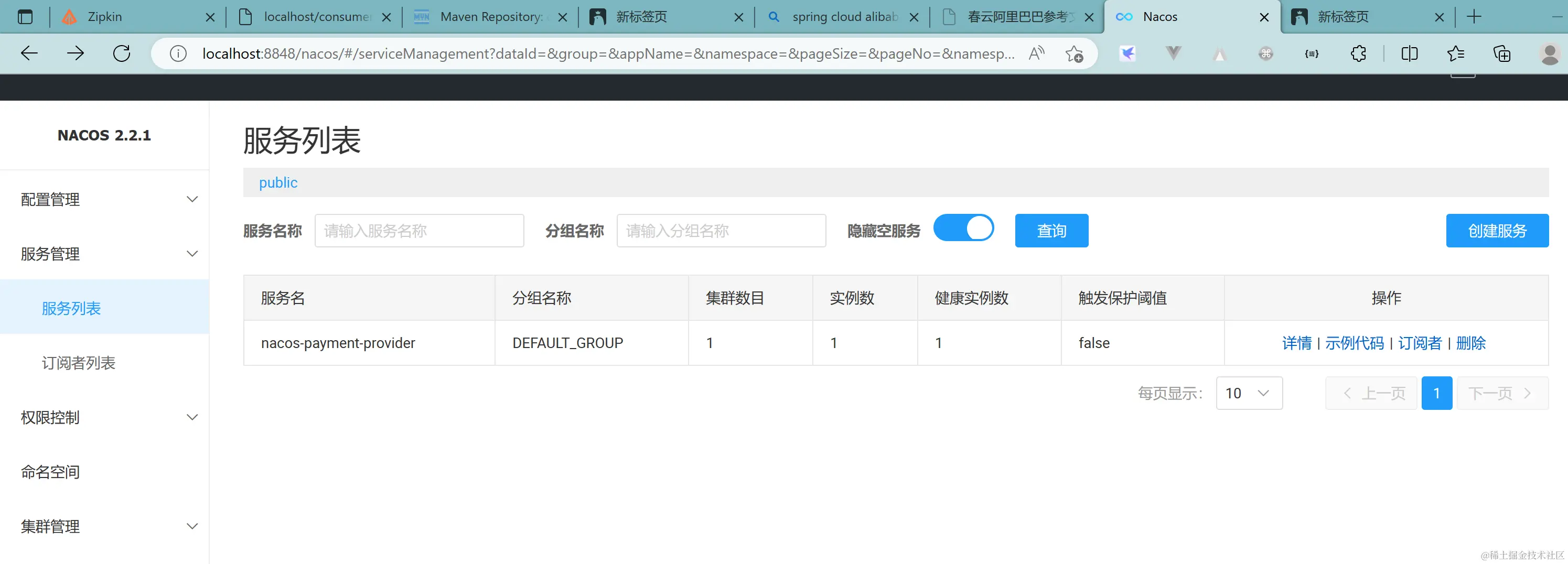
Task: Open 示例代码 for nacos-payment-provider
Action: [x=1355, y=343]
